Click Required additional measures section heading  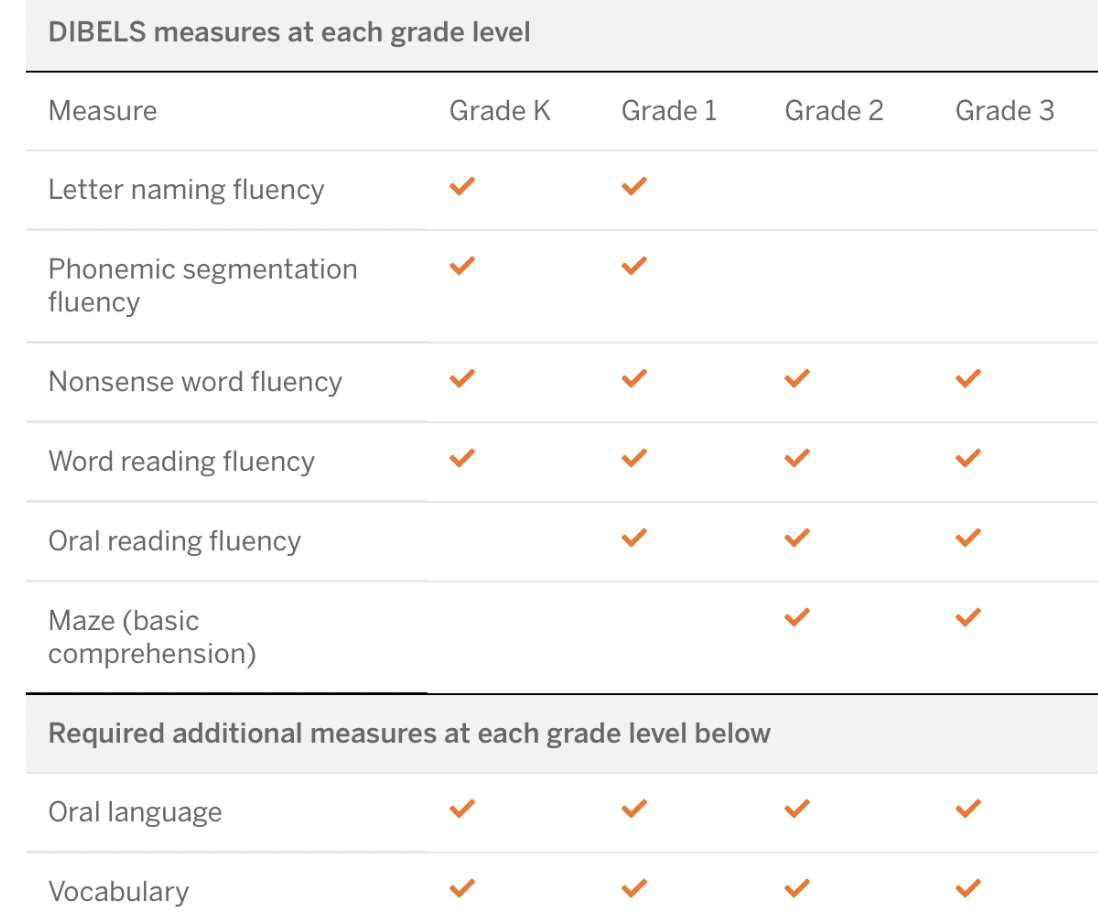(x=409, y=733)
